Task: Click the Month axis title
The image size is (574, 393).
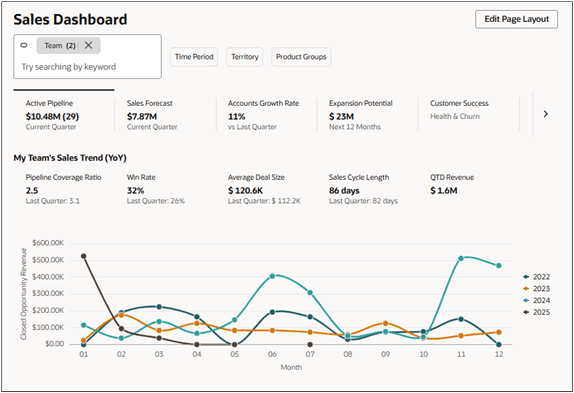Action: point(291,367)
